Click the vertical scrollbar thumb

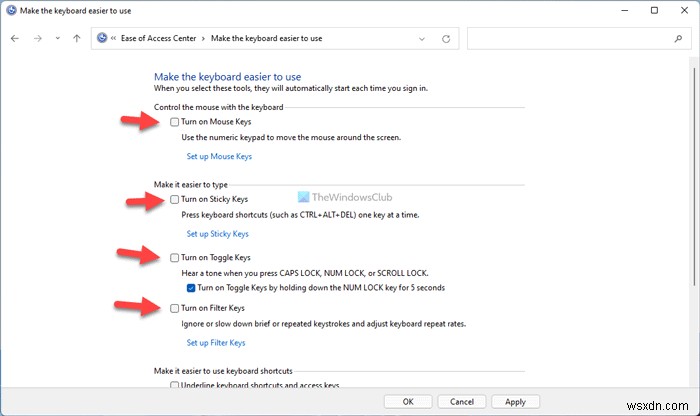click(694, 176)
